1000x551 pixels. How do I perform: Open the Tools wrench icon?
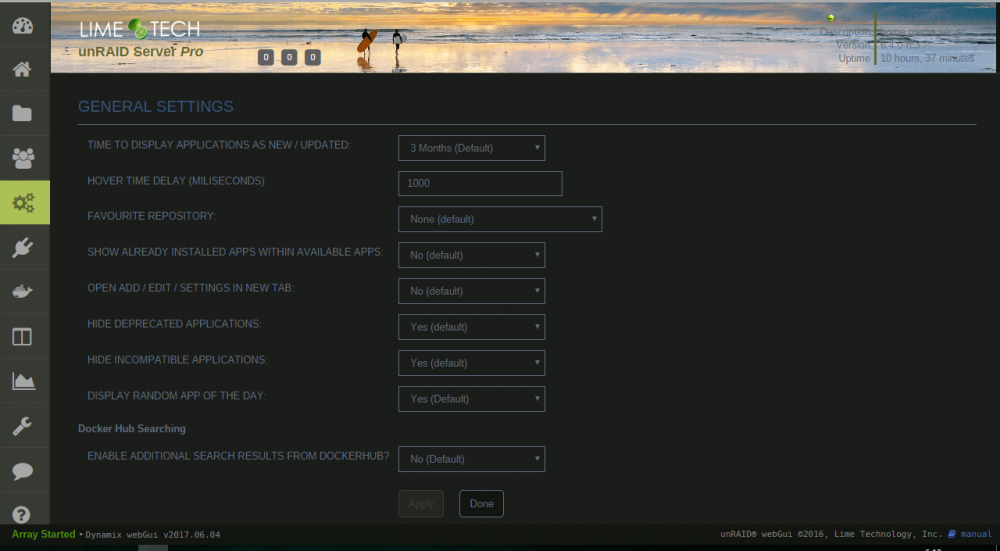pos(23,425)
